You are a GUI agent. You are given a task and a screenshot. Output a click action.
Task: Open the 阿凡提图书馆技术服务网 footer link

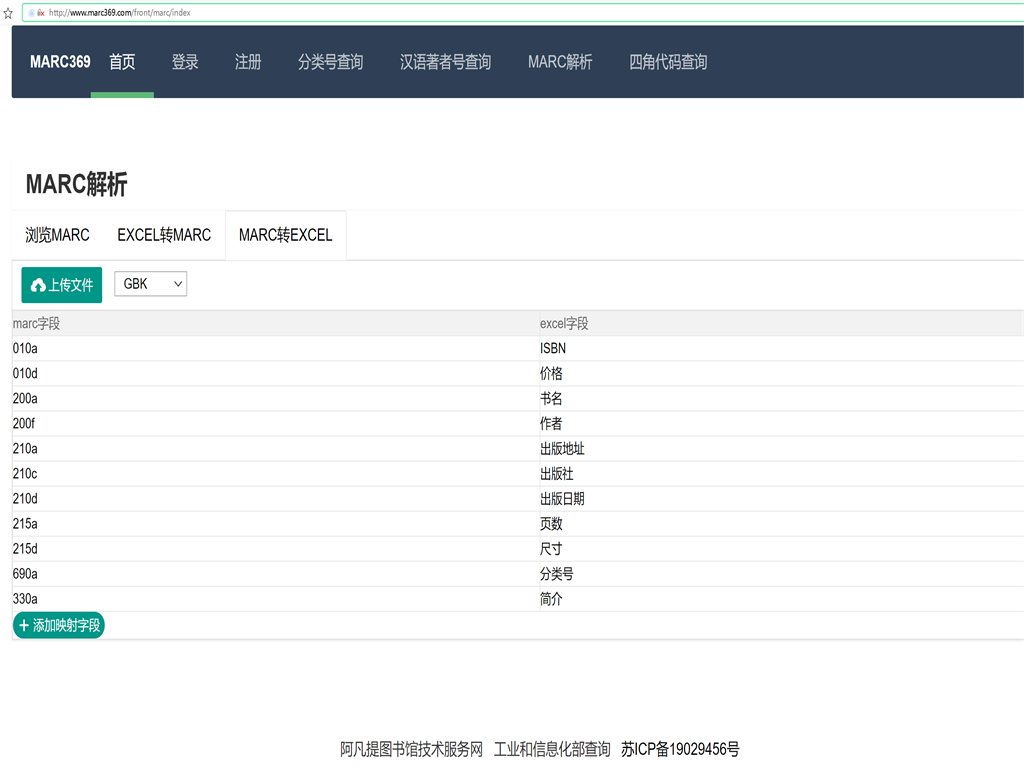coord(411,749)
